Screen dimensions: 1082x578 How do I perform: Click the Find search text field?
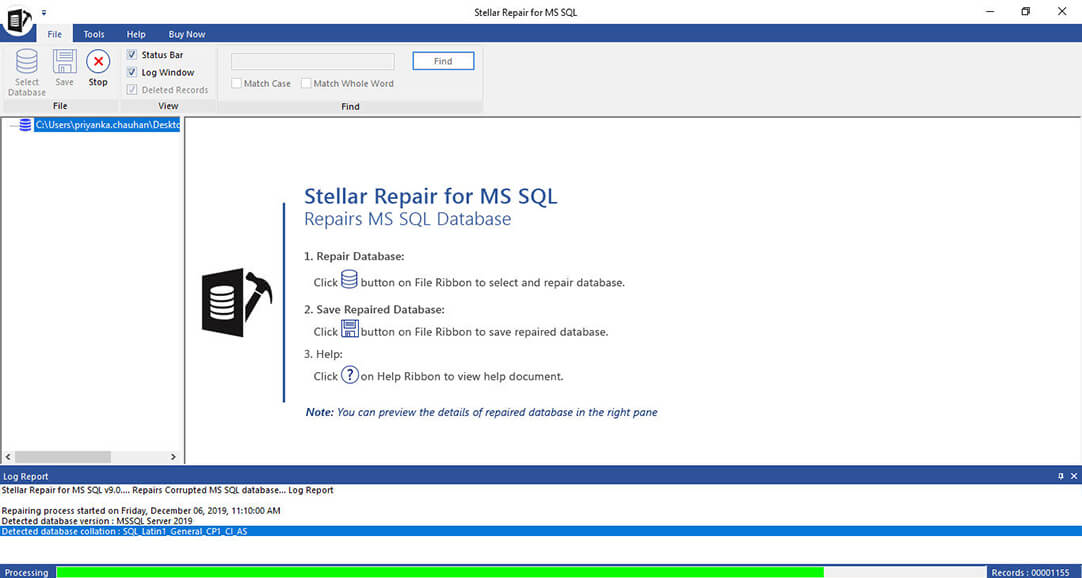coord(312,62)
